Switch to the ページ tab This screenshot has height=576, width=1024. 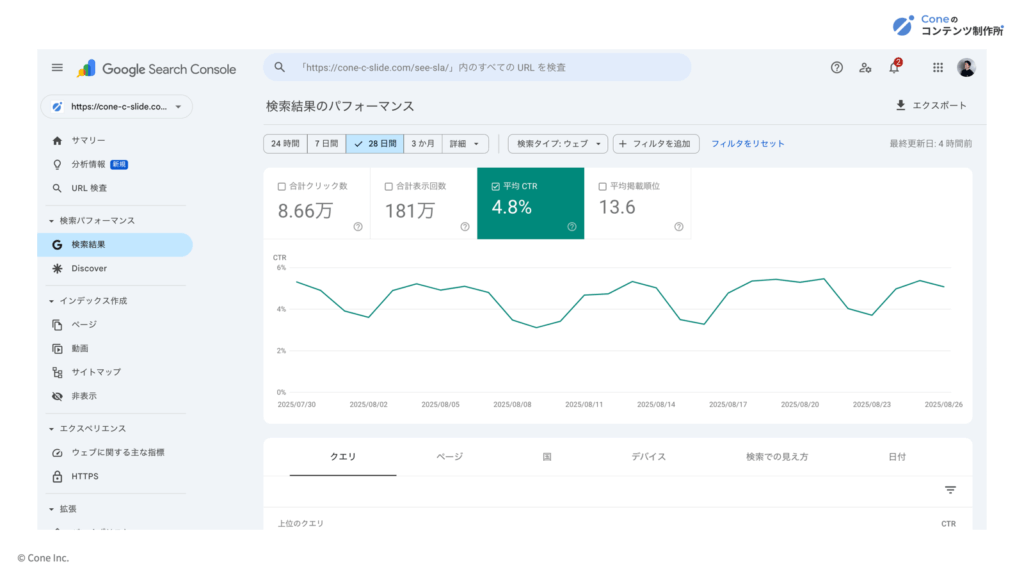click(449, 457)
